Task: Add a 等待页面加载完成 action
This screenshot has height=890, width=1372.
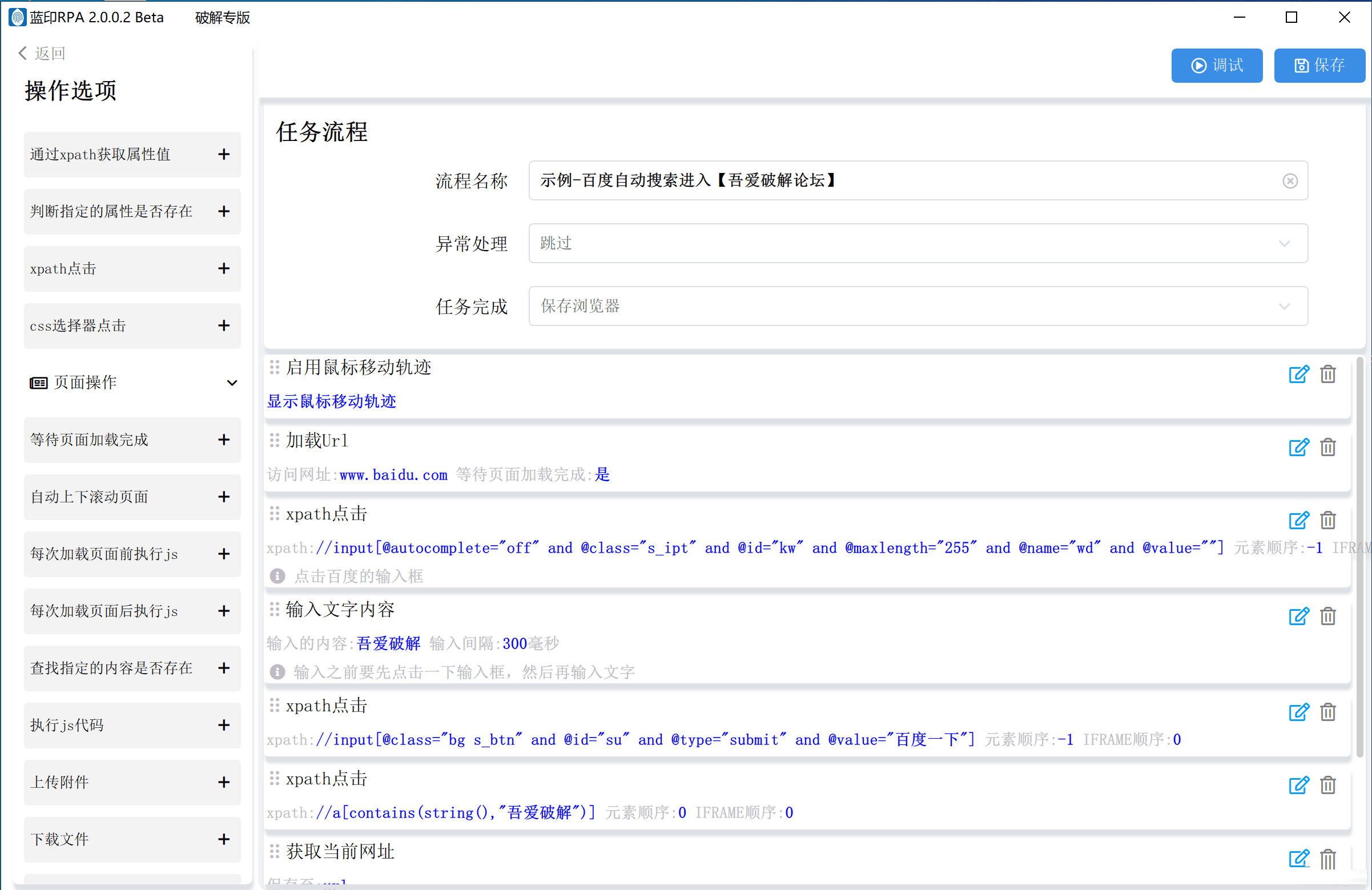Action: click(x=224, y=439)
